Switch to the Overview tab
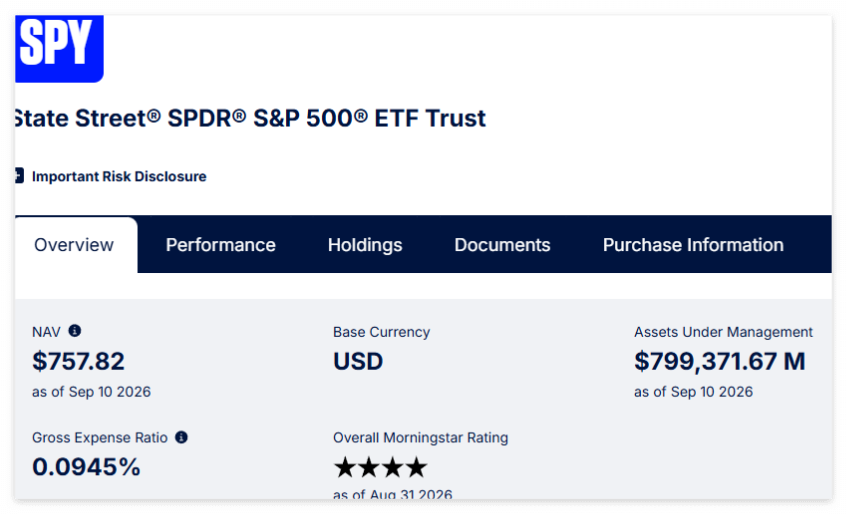This screenshot has width=847, height=514. [x=74, y=245]
